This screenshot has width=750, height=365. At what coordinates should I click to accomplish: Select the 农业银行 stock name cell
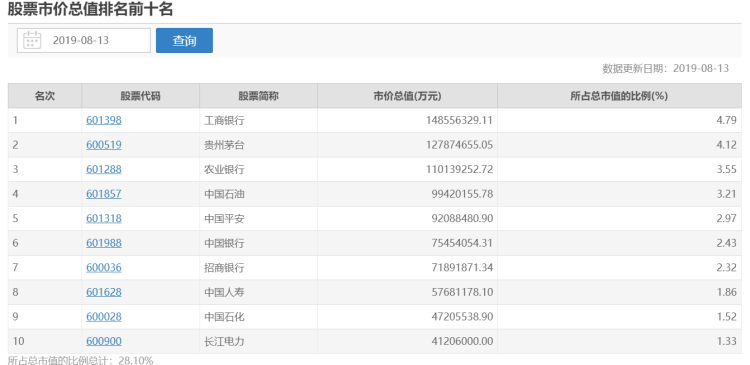(258, 169)
